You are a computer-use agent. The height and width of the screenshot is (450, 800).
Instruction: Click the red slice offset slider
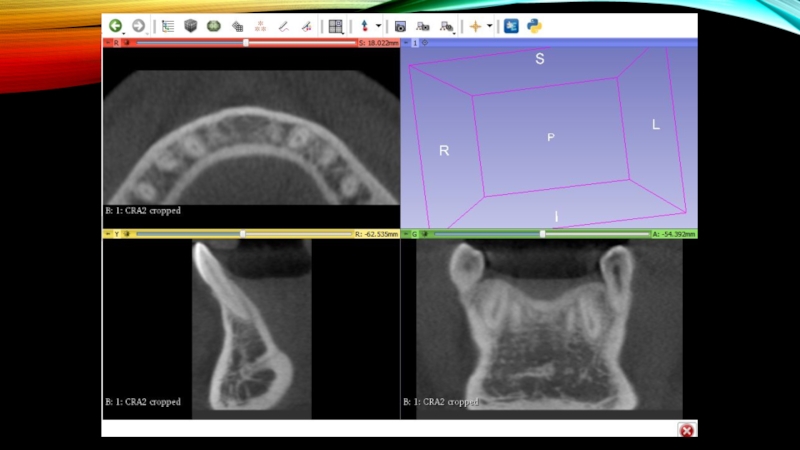(x=245, y=43)
